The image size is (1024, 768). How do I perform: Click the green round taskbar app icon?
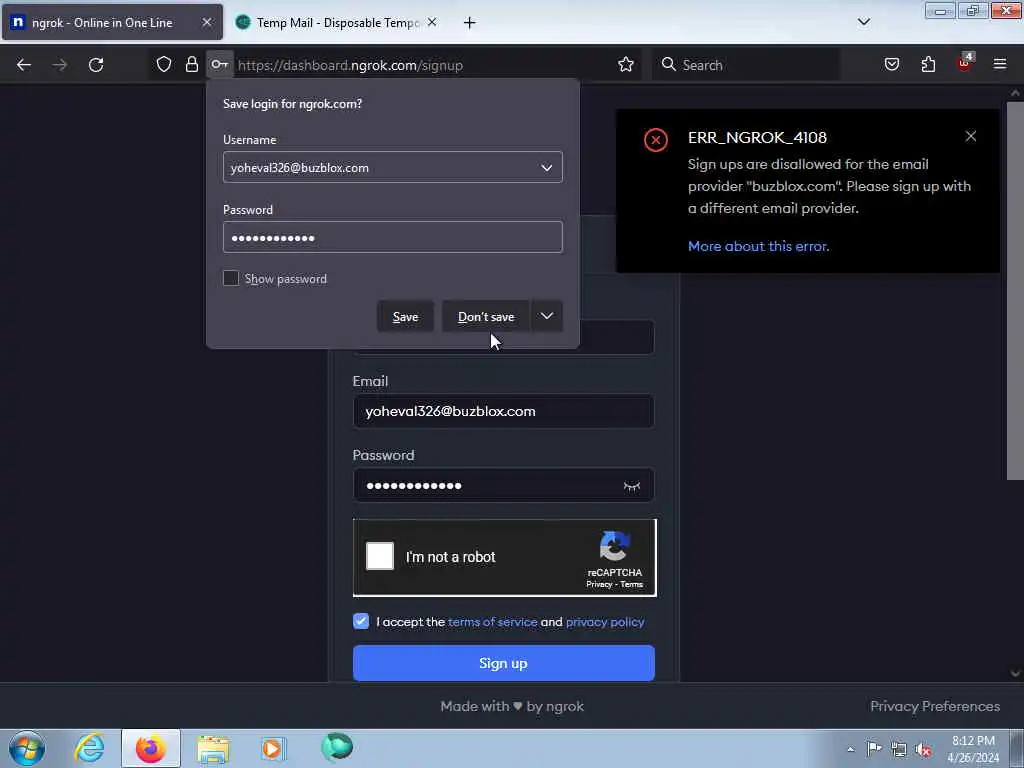tap(336, 747)
